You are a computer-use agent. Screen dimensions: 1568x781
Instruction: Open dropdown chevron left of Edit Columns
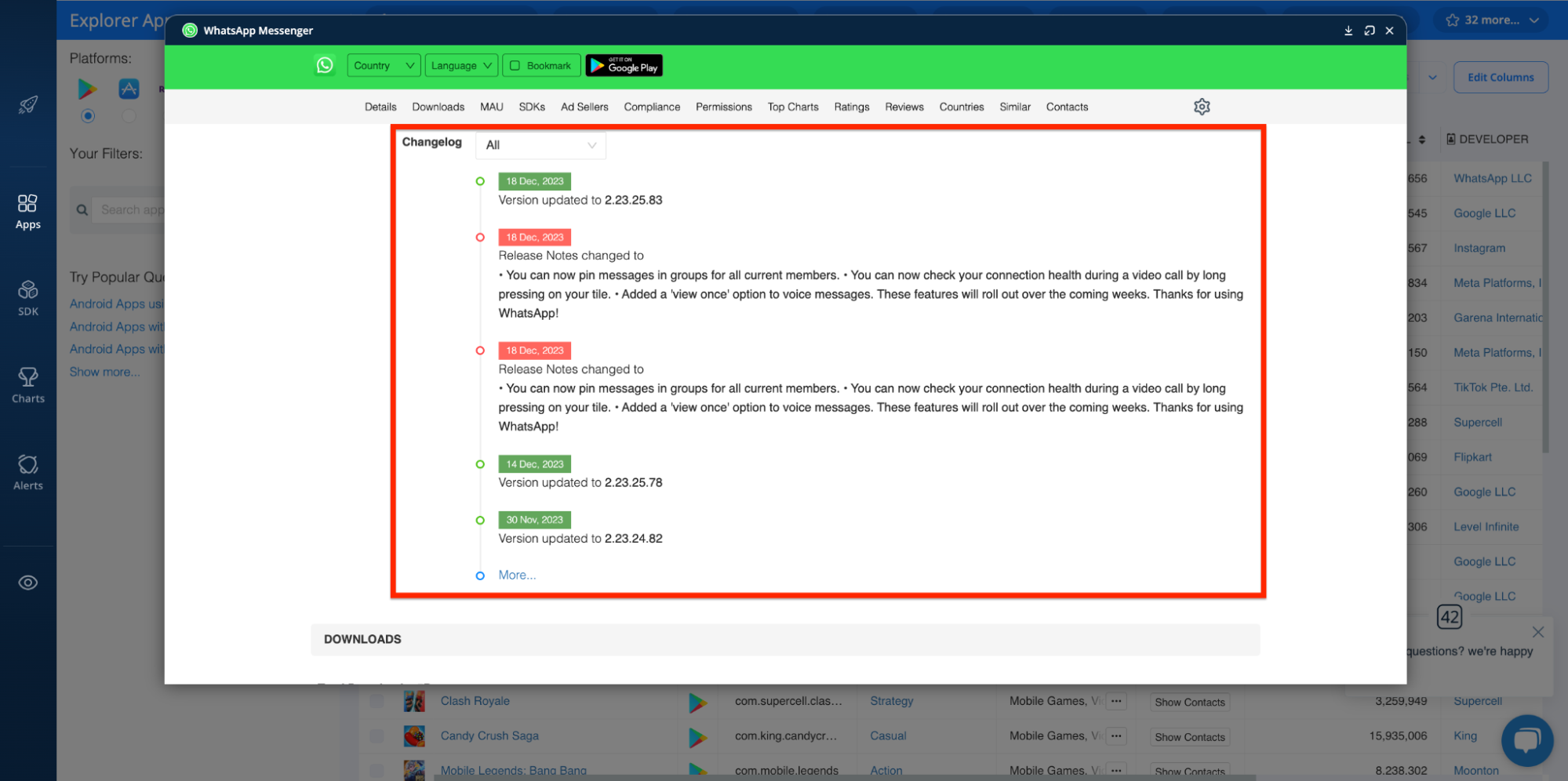[x=1432, y=77]
